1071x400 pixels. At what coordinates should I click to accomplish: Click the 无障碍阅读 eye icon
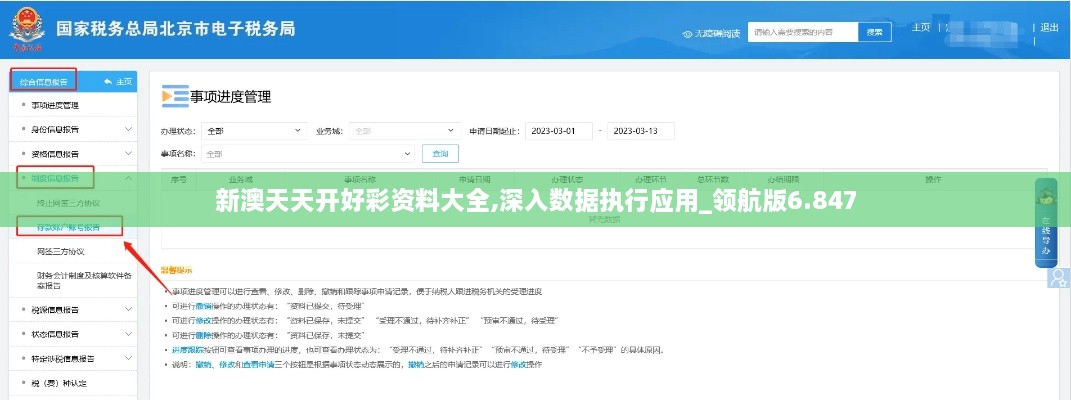[x=688, y=33]
